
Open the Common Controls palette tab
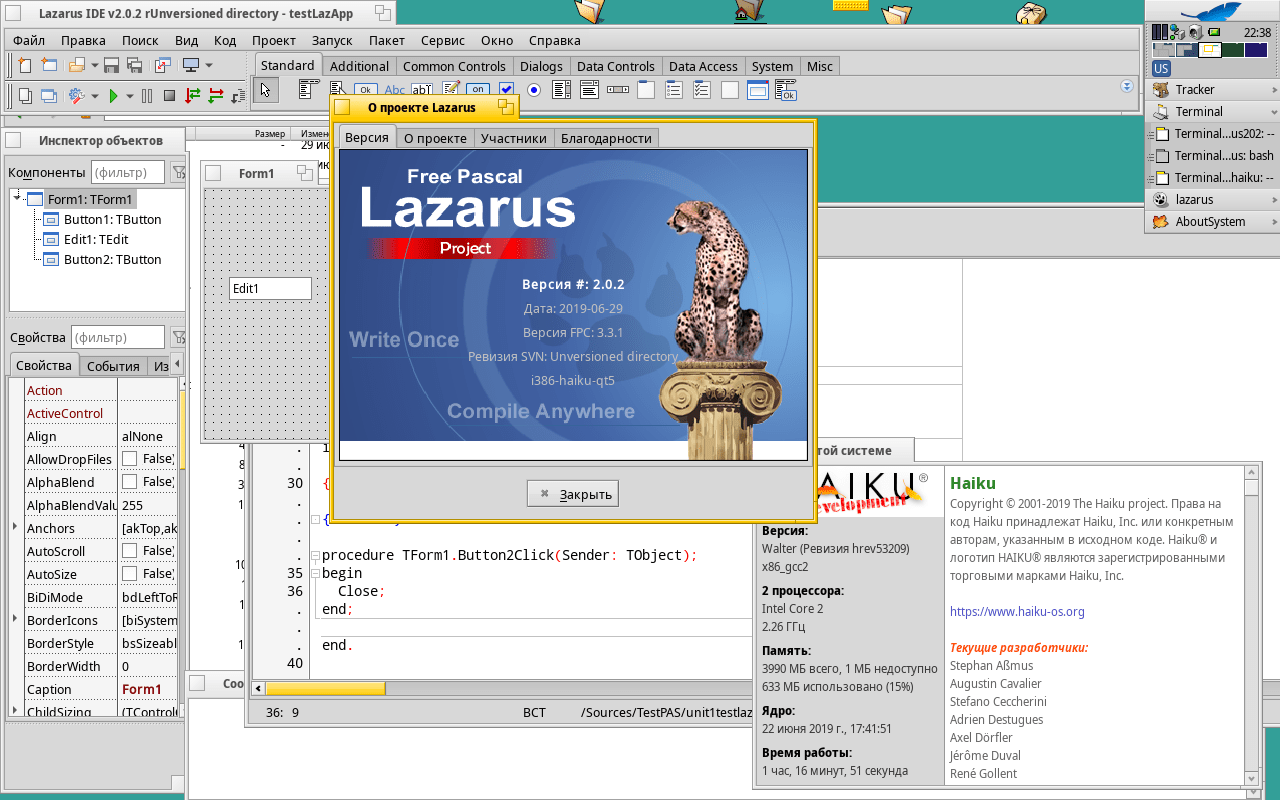454,66
